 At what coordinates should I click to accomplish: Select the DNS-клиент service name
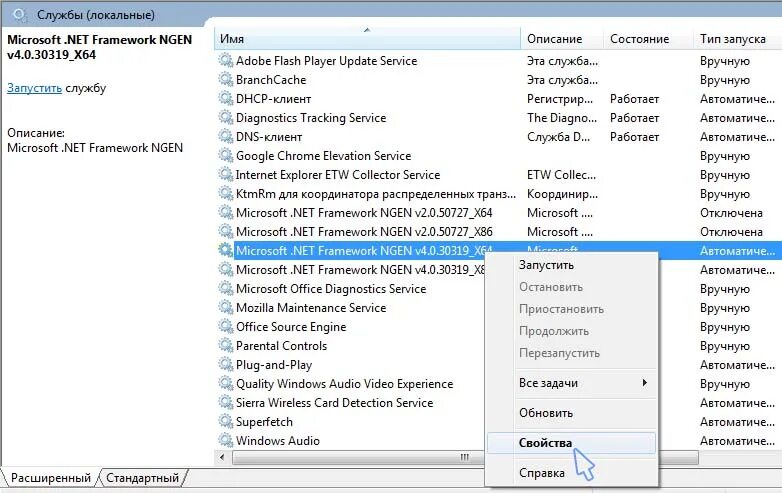click(269, 137)
